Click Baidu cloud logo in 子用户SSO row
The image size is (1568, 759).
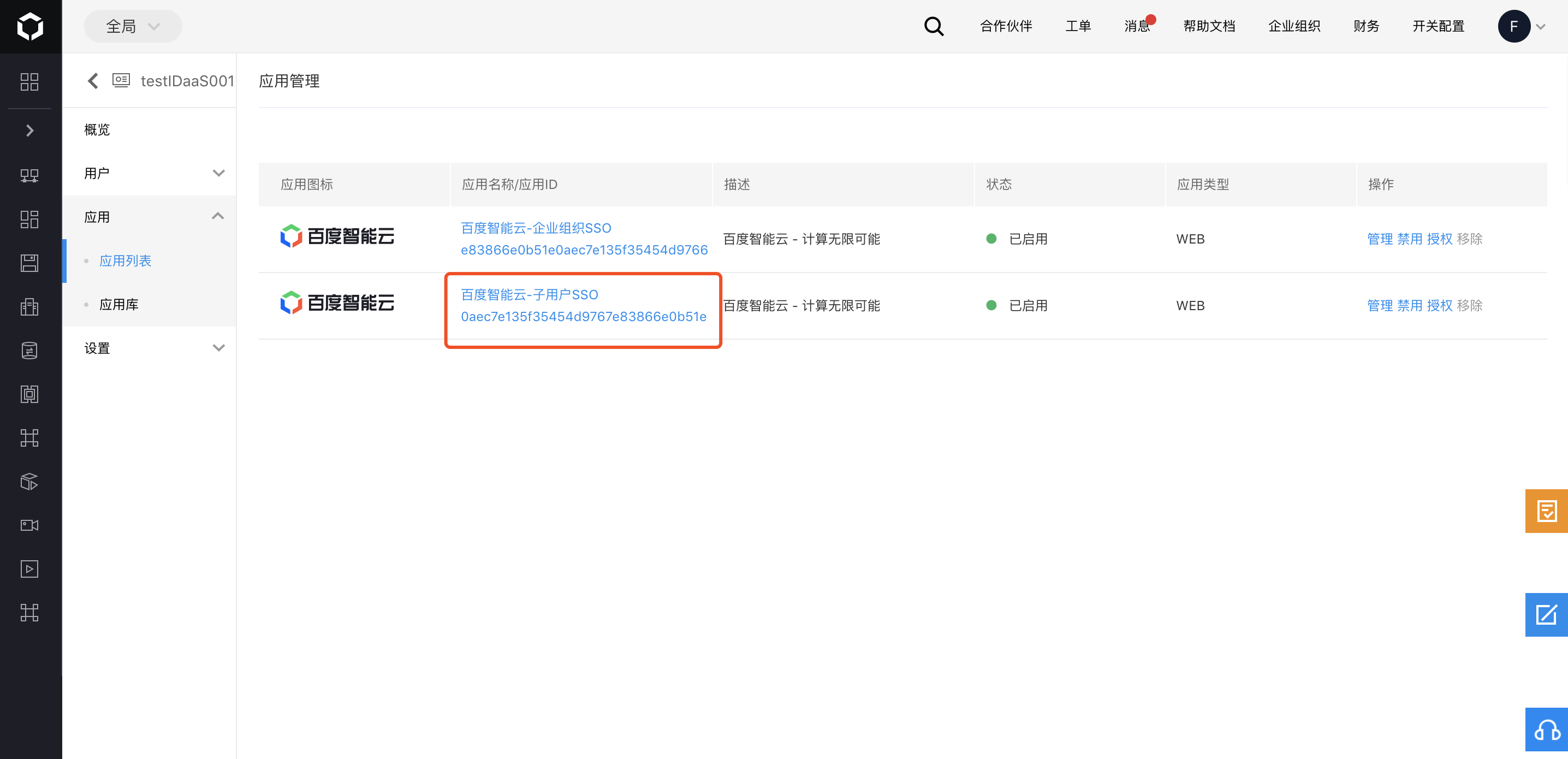pos(337,303)
